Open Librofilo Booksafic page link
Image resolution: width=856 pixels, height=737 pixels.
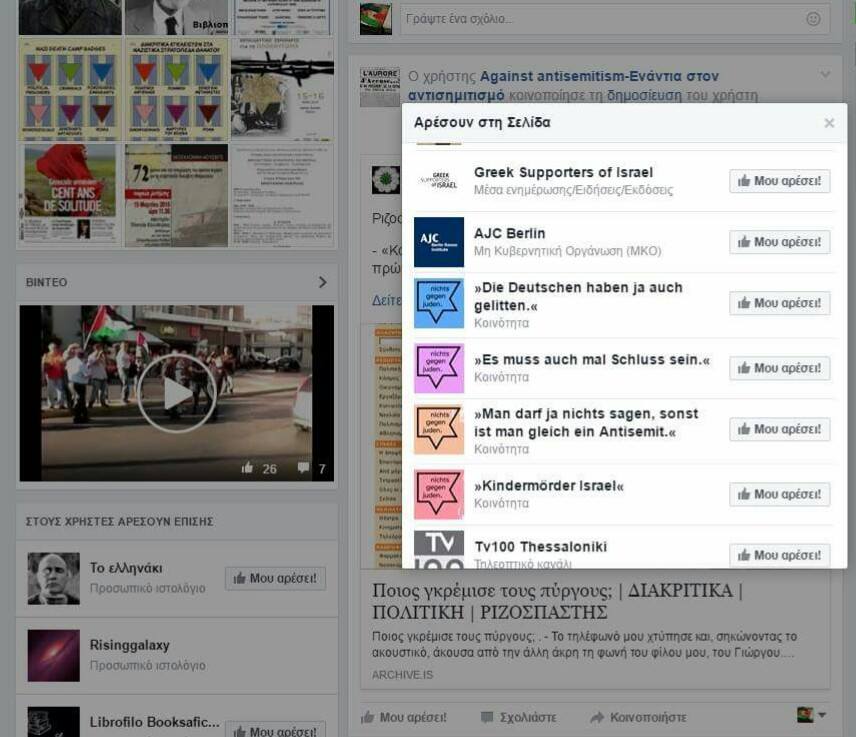point(154,722)
